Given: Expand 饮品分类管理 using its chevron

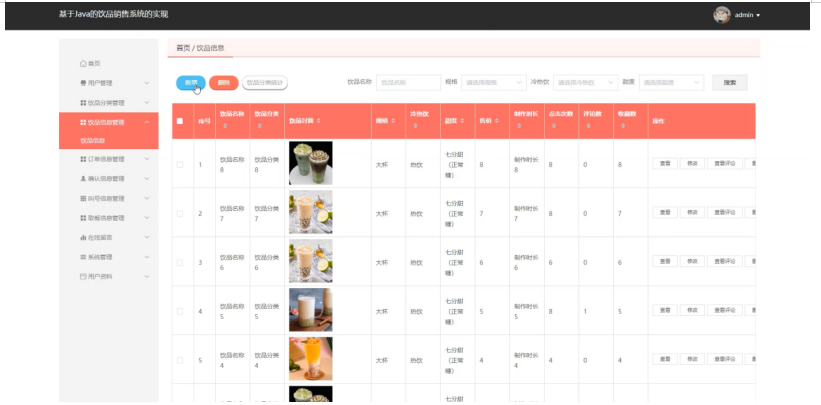Looking at the screenshot, I should tap(147, 103).
